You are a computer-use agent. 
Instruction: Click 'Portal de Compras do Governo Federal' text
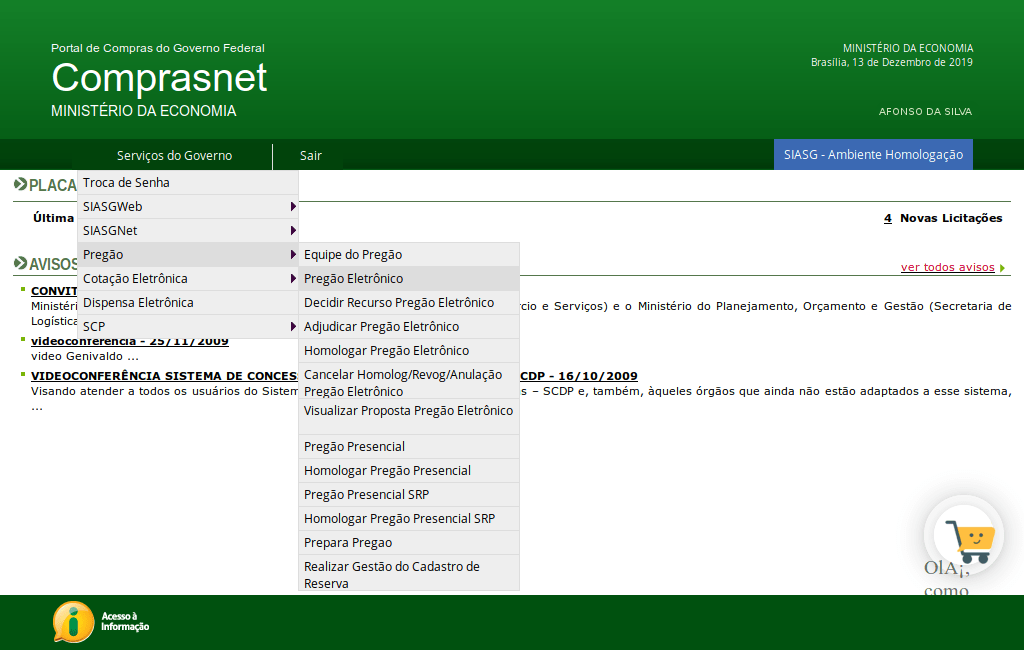[158, 48]
